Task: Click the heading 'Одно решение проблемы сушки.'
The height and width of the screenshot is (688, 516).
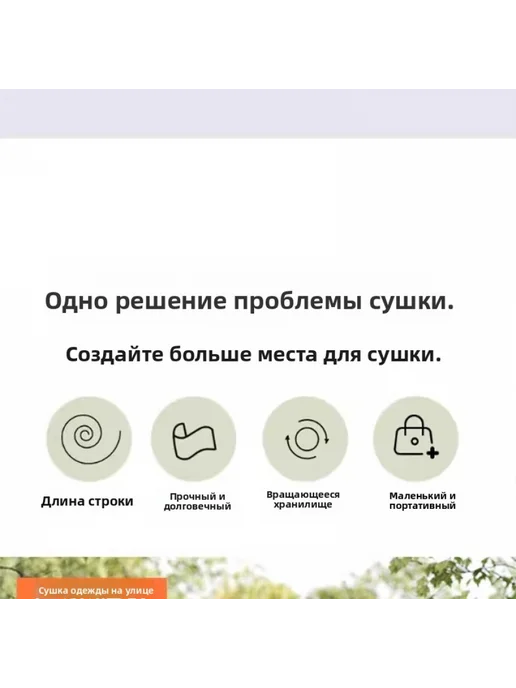Action: (249, 301)
